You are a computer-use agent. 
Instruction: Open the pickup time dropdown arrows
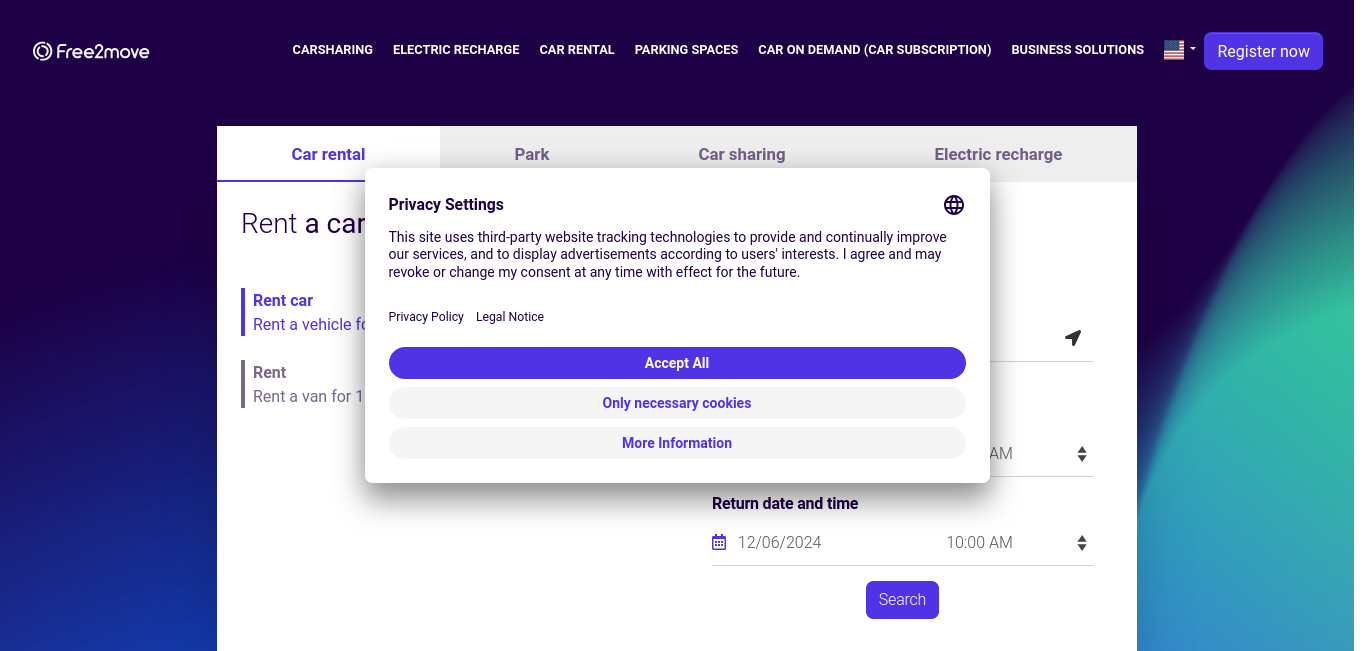(x=1082, y=454)
